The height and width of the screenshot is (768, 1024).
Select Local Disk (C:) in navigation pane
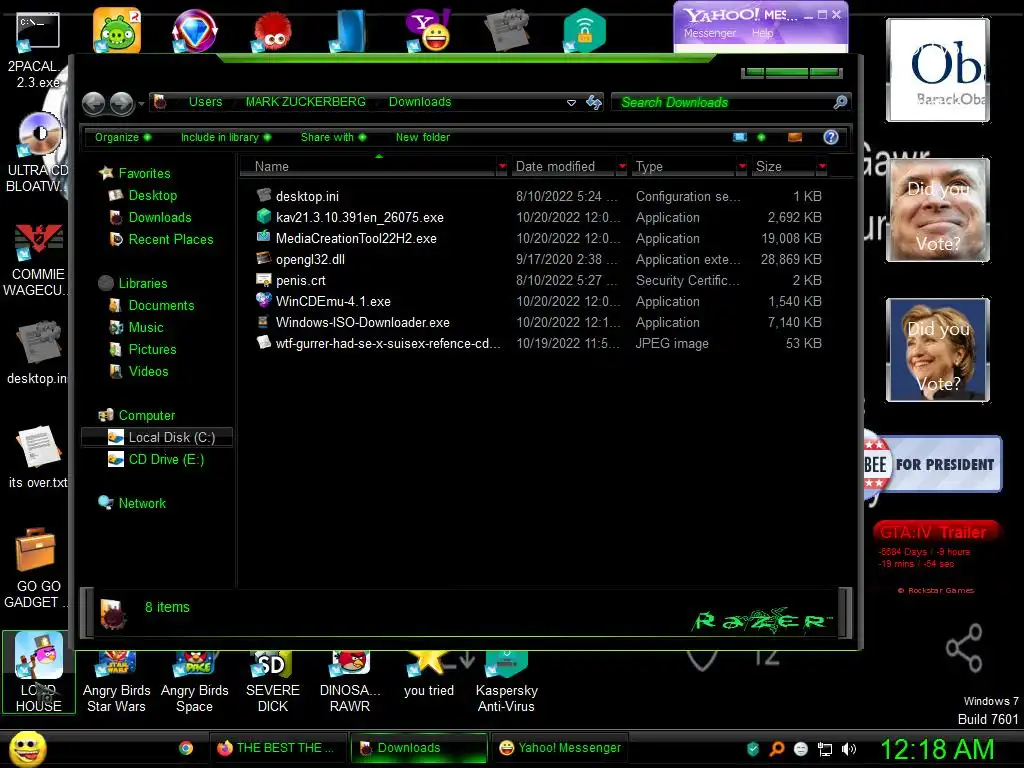(x=157, y=437)
